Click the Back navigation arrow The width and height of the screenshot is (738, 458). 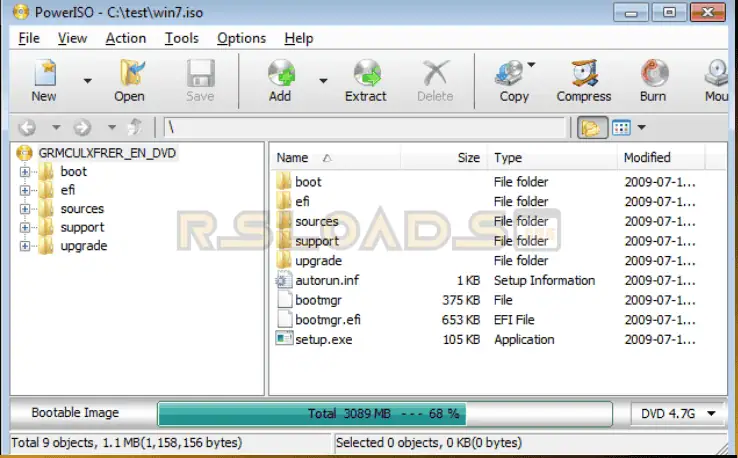click(27, 127)
